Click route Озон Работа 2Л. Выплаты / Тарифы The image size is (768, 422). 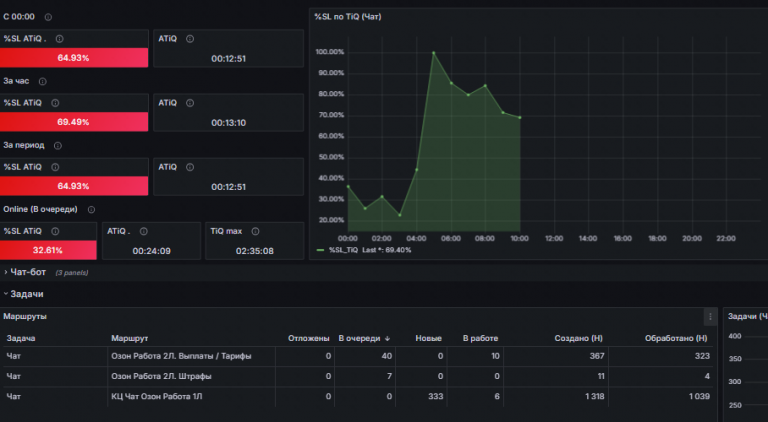[x=181, y=356]
